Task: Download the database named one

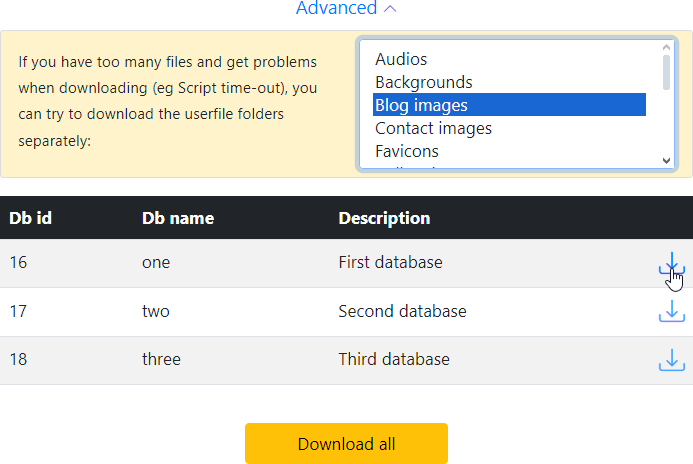Action: point(671,265)
